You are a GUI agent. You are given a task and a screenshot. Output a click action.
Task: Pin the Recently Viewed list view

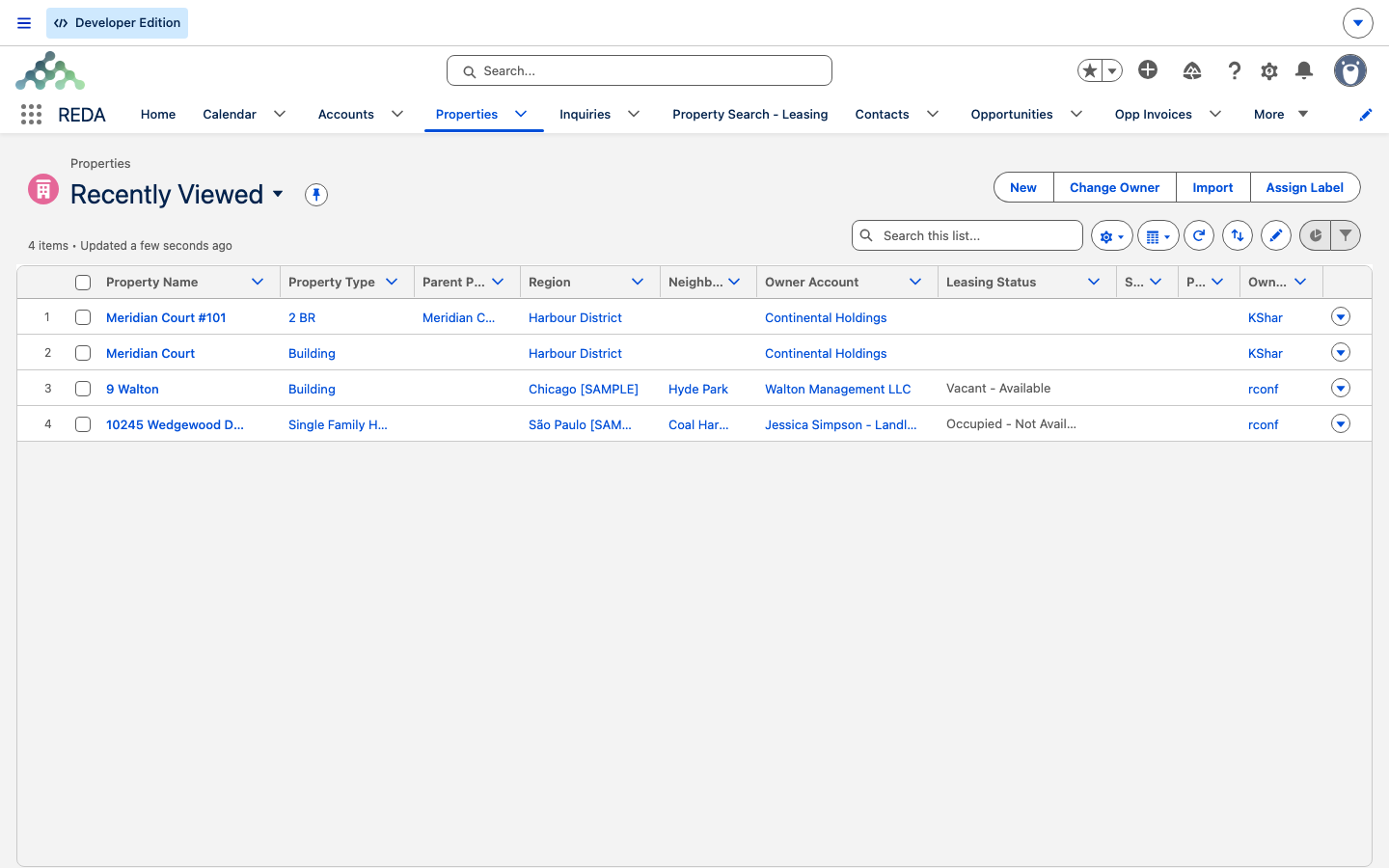click(316, 195)
